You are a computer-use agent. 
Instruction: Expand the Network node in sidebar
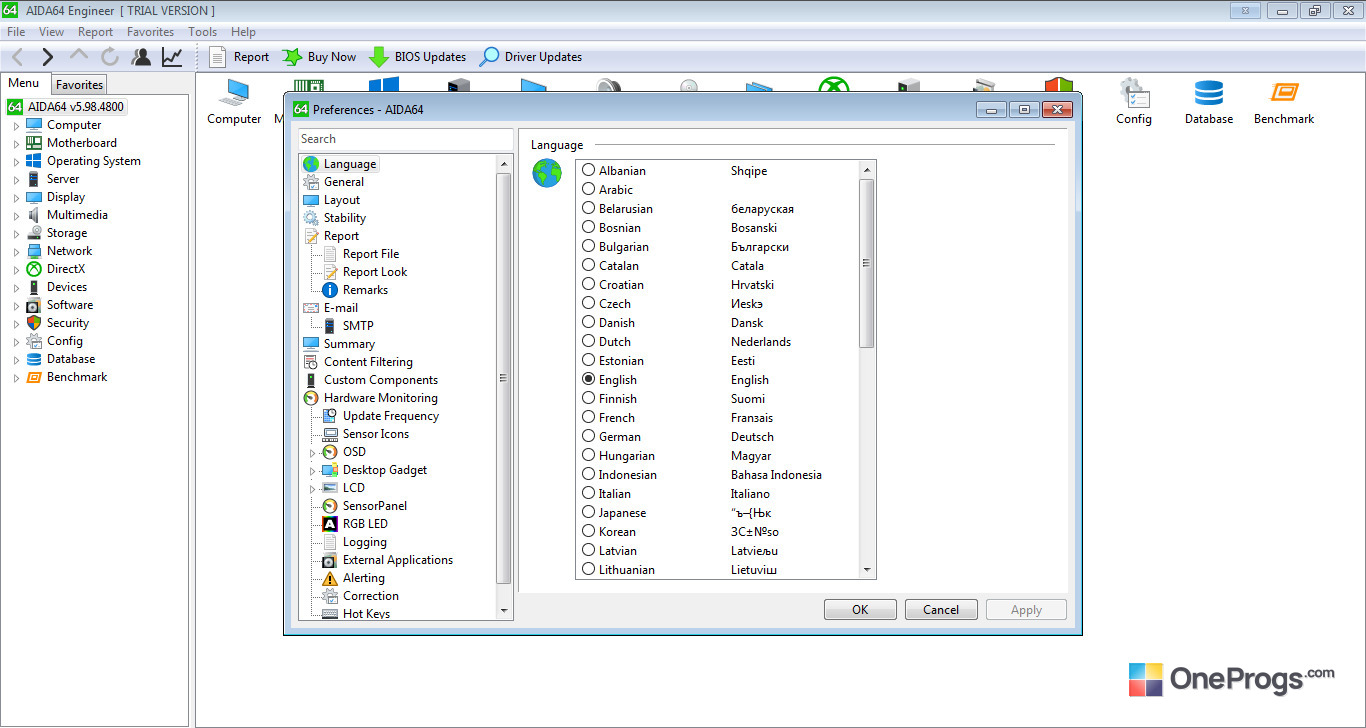click(x=16, y=252)
